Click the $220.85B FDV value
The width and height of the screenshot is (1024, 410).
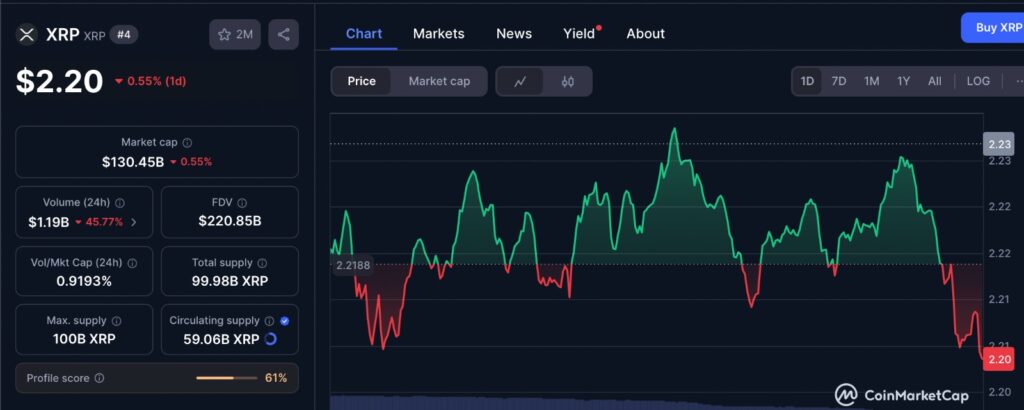point(230,221)
